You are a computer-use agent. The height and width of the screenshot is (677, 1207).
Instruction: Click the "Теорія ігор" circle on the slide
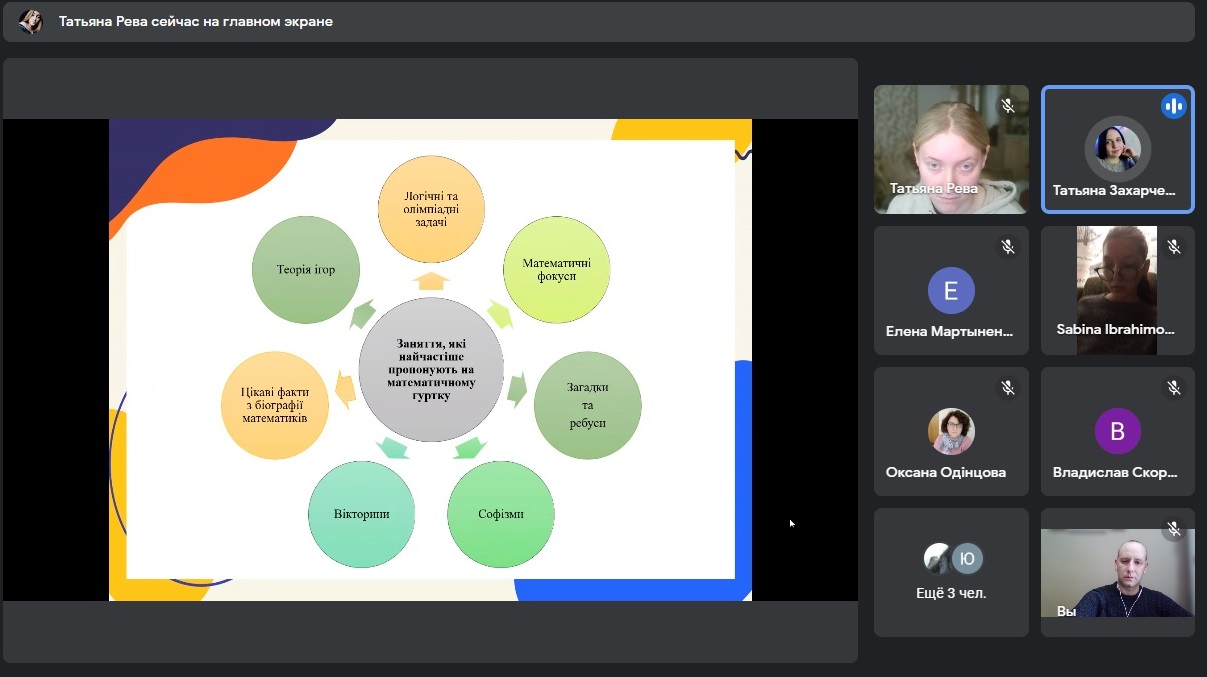pyautogui.click(x=305, y=269)
